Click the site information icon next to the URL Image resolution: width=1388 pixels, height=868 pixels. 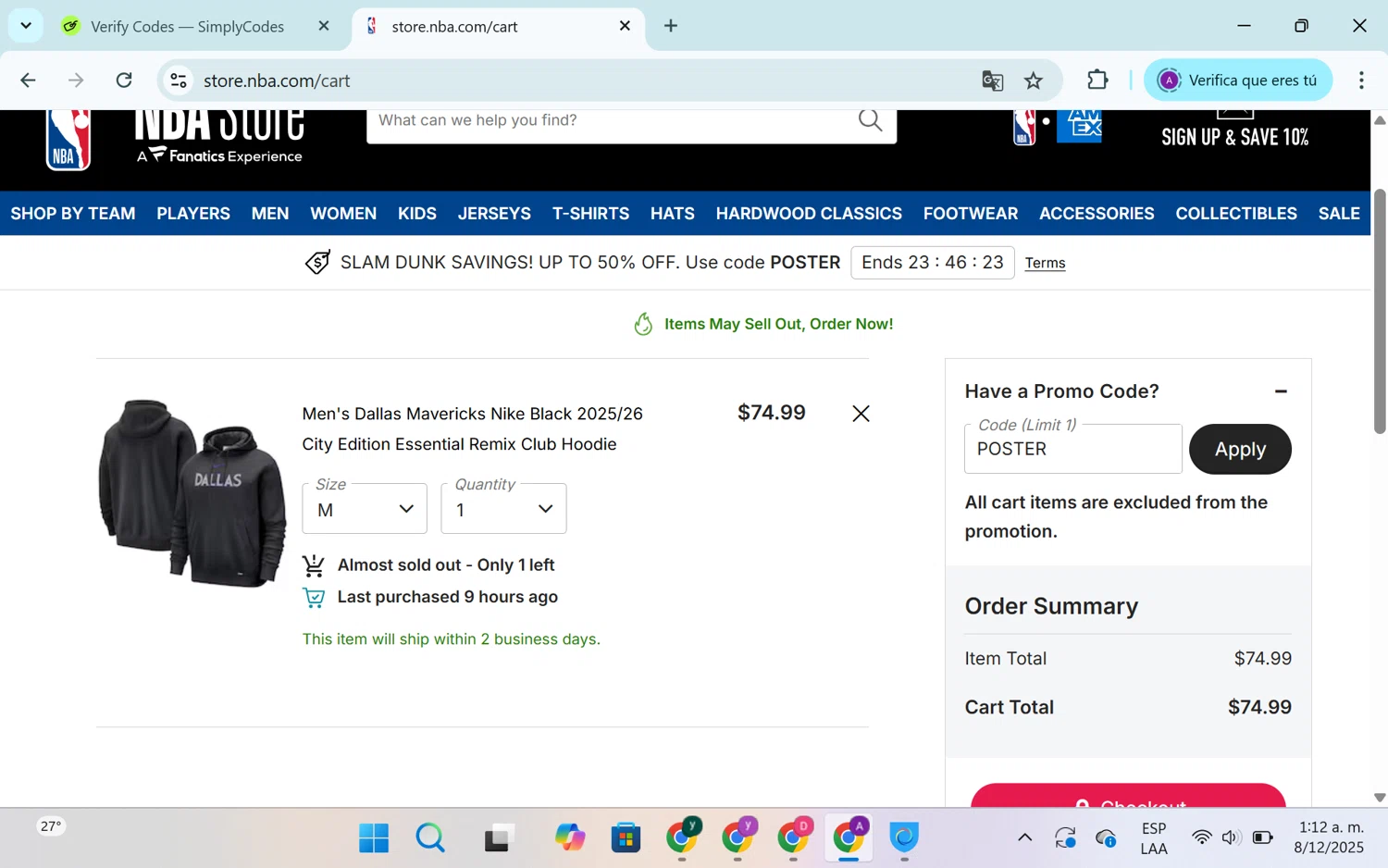coord(179,81)
